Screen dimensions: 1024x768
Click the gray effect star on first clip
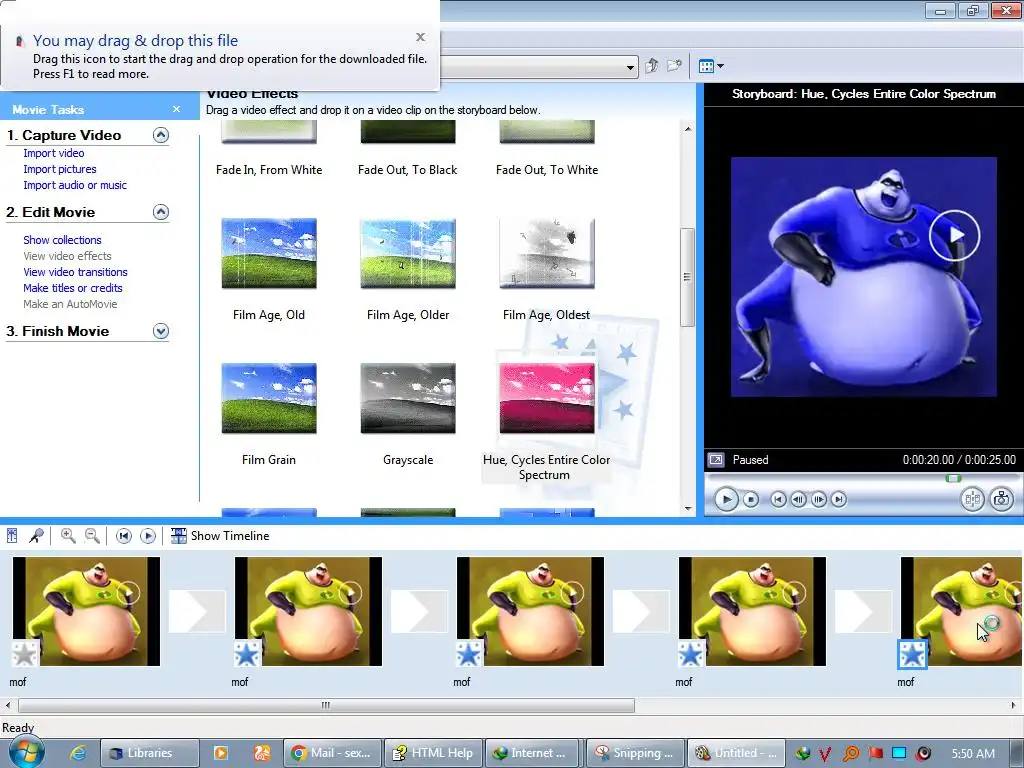(25, 654)
